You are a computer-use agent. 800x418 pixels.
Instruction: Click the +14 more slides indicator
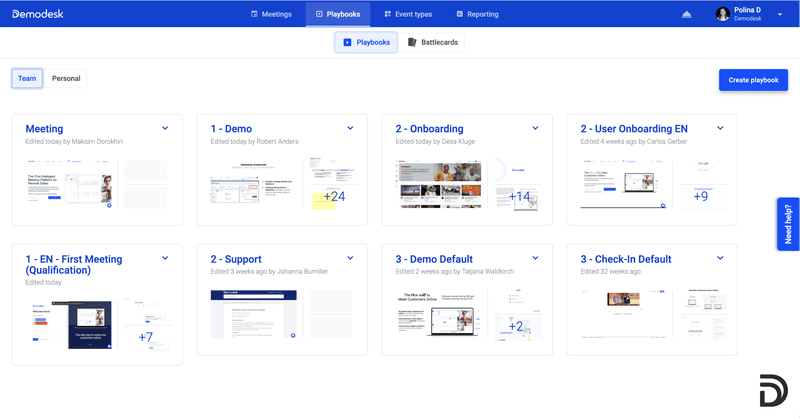point(519,196)
